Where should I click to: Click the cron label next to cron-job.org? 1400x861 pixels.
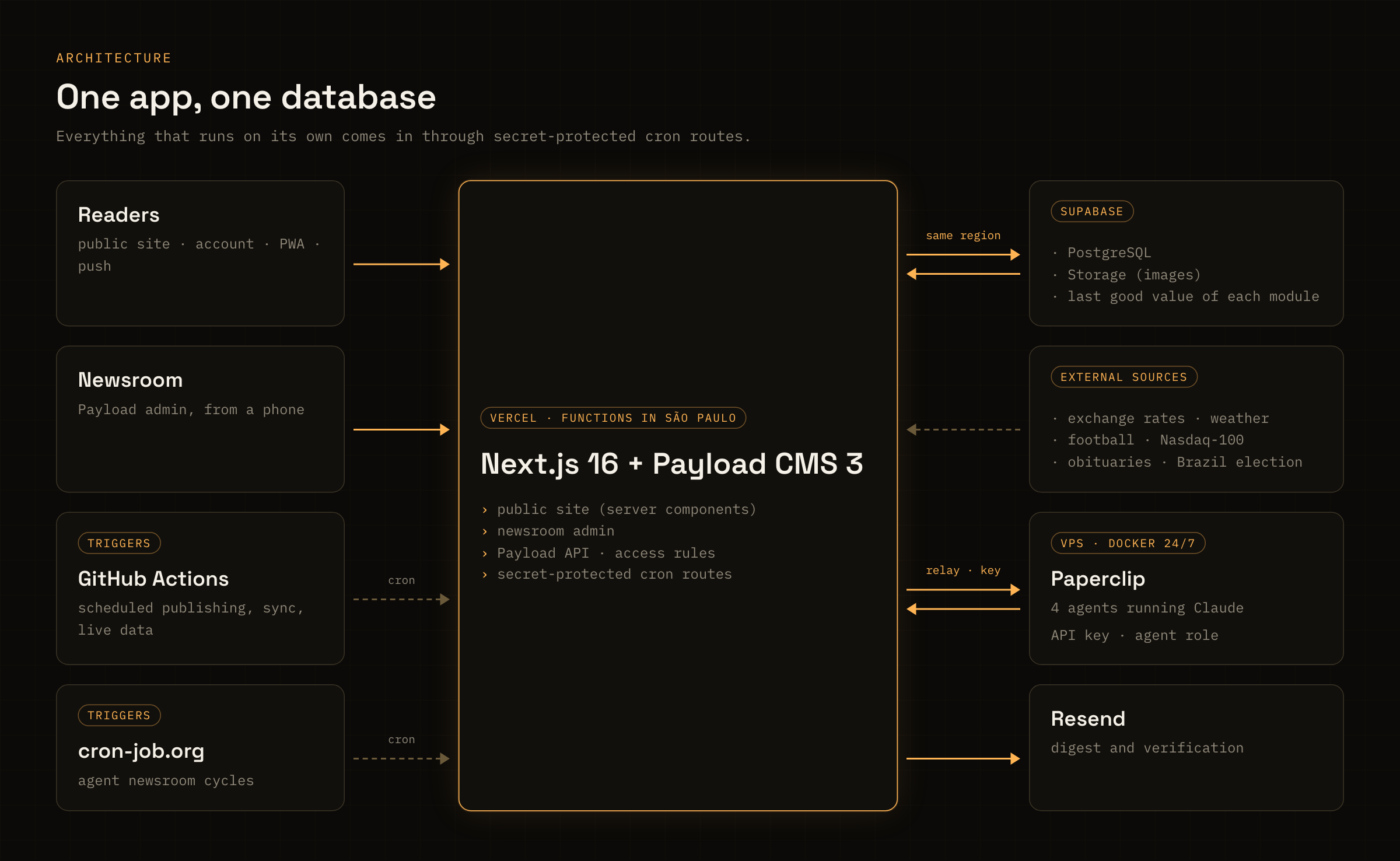tap(401, 740)
